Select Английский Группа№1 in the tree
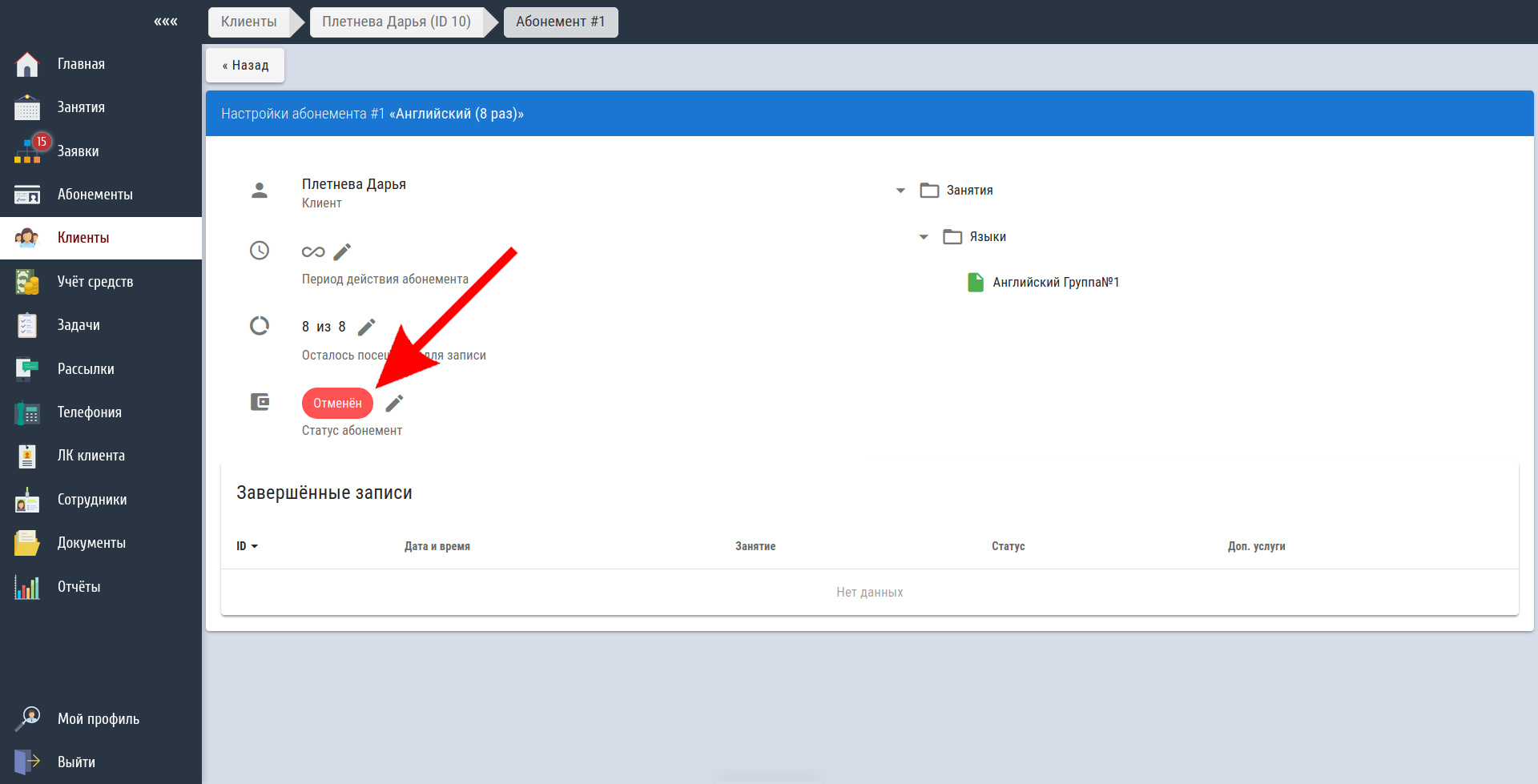This screenshot has height=784, width=1538. point(1056,283)
